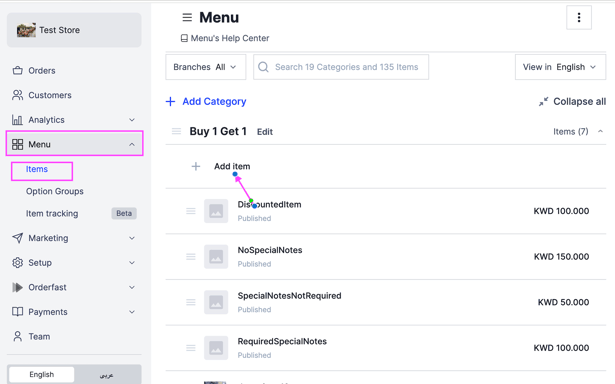
Task: Click the Collapse all arrows icon
Action: click(x=543, y=102)
